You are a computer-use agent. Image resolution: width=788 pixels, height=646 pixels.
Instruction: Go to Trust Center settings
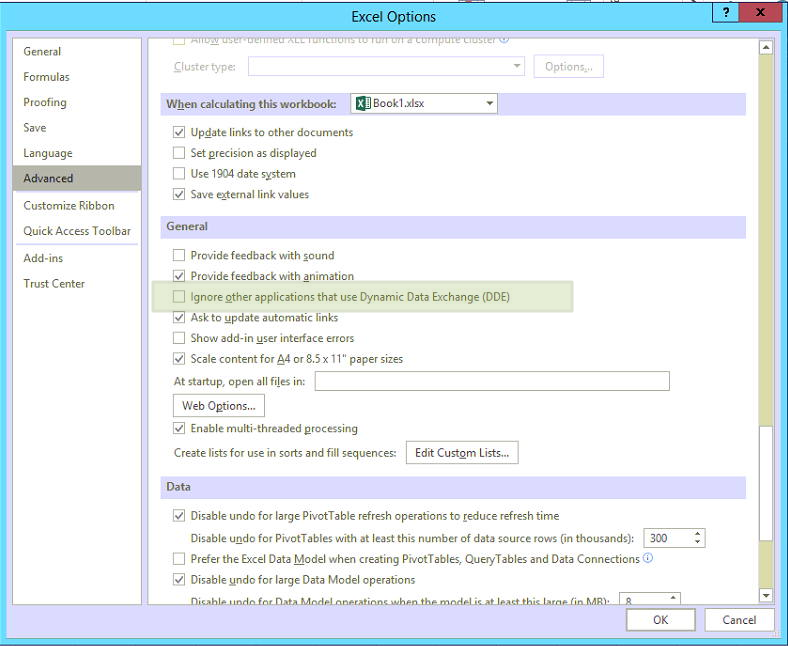54,284
